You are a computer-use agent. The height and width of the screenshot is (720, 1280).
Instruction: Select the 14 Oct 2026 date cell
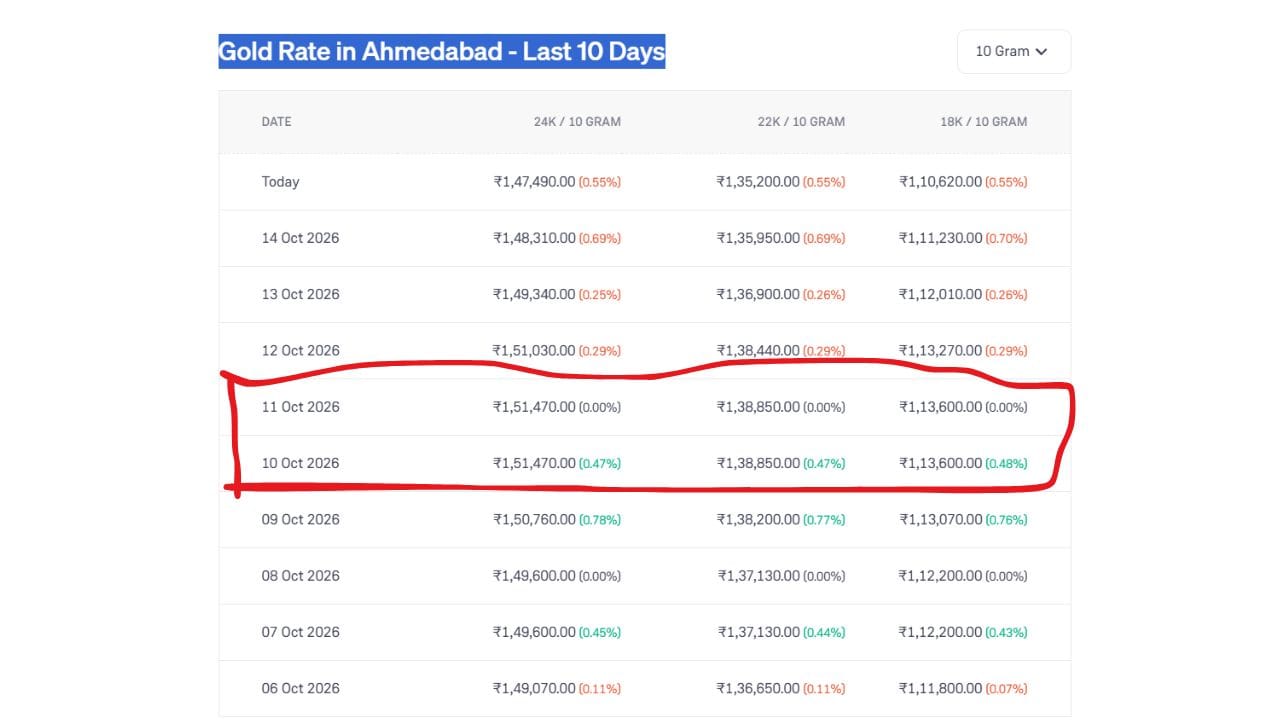300,238
